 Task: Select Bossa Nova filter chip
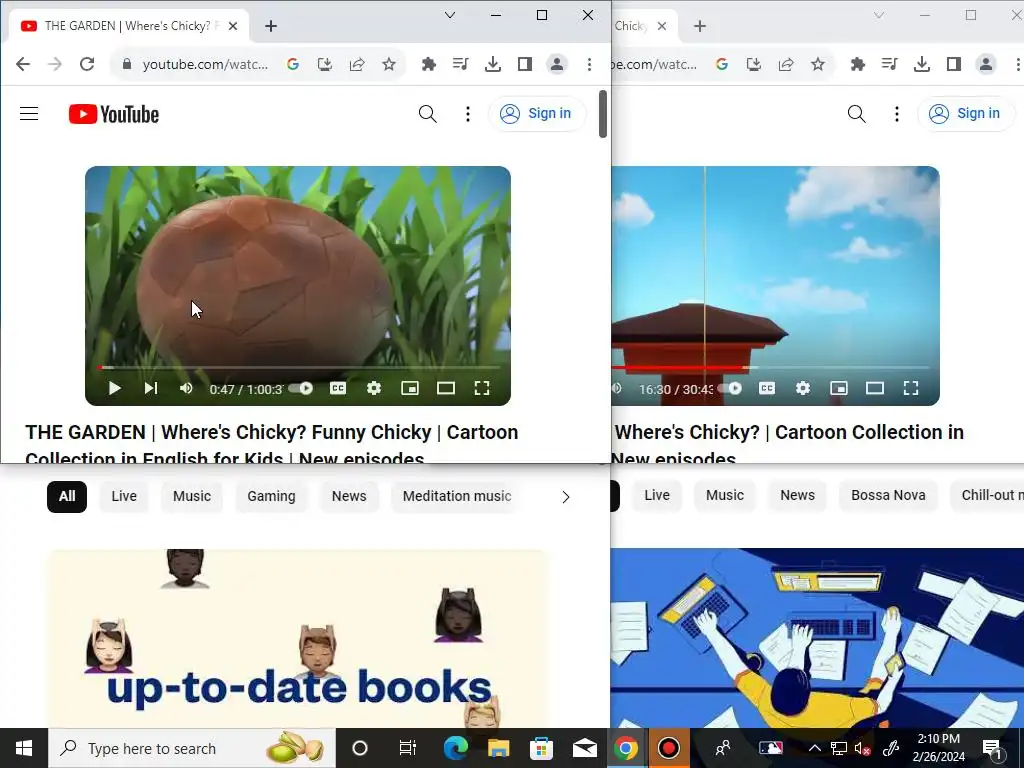point(888,496)
